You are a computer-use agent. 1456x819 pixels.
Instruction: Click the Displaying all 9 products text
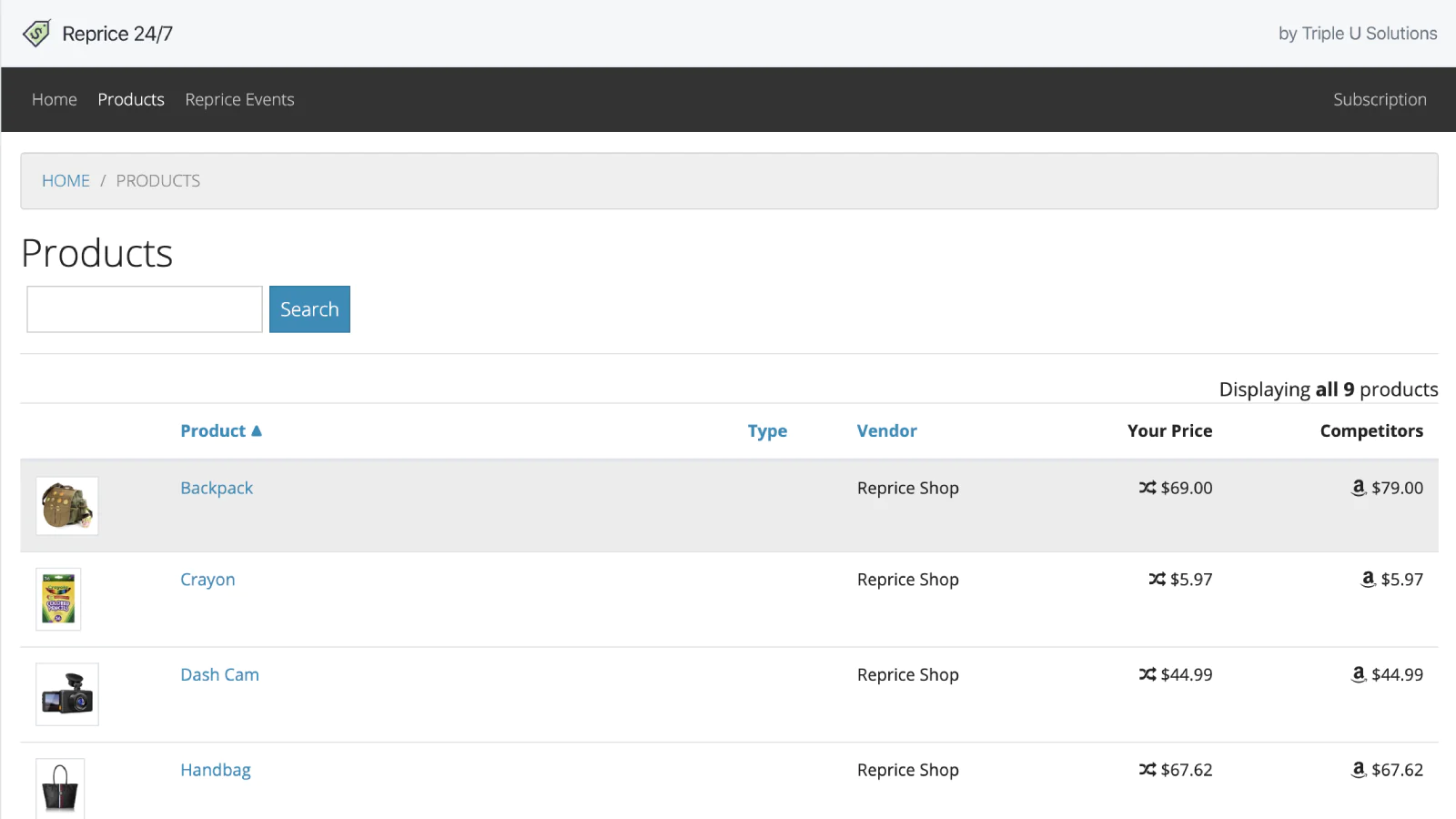point(1329,389)
